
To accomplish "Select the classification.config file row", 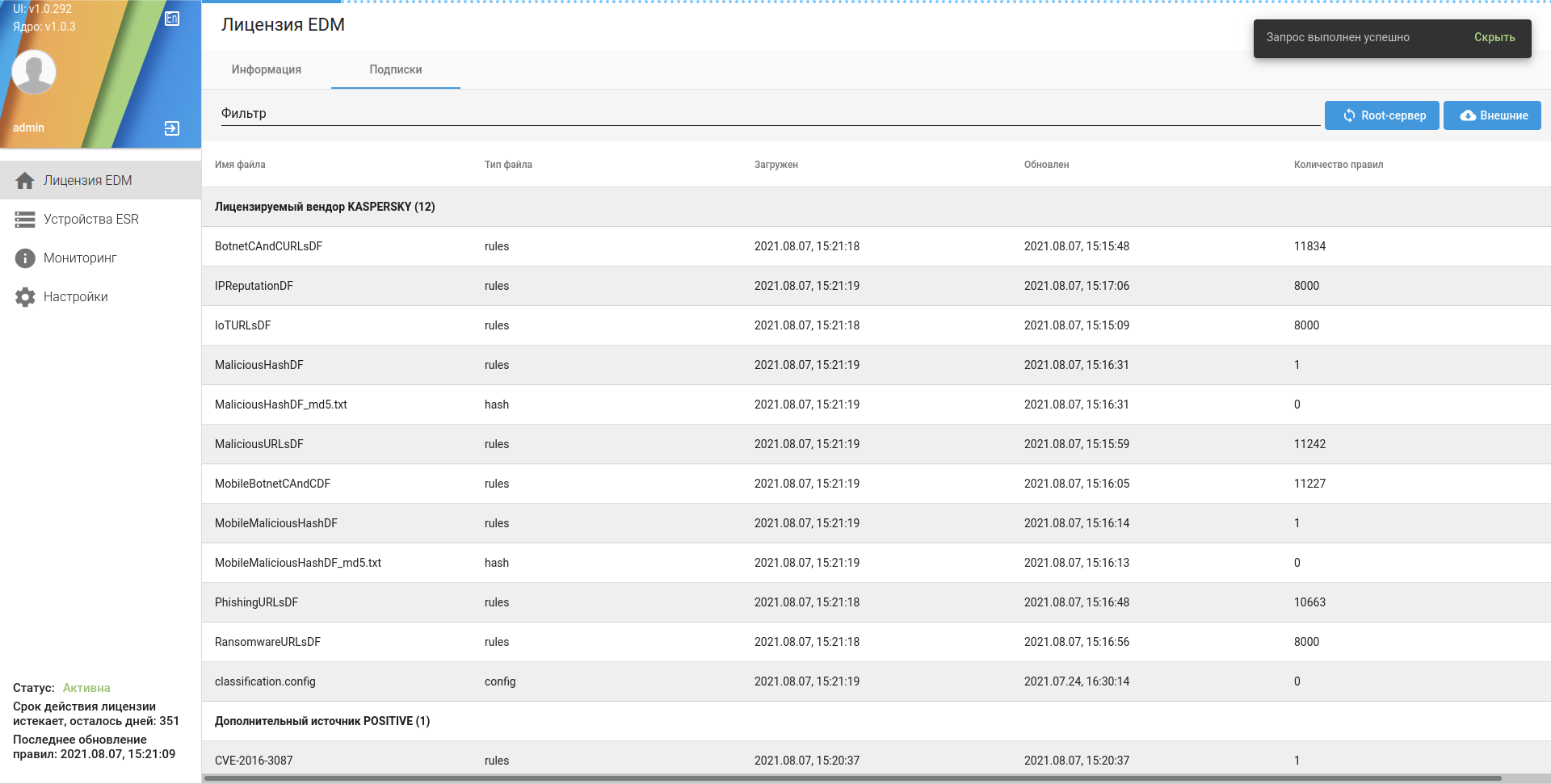I will tap(265, 681).
